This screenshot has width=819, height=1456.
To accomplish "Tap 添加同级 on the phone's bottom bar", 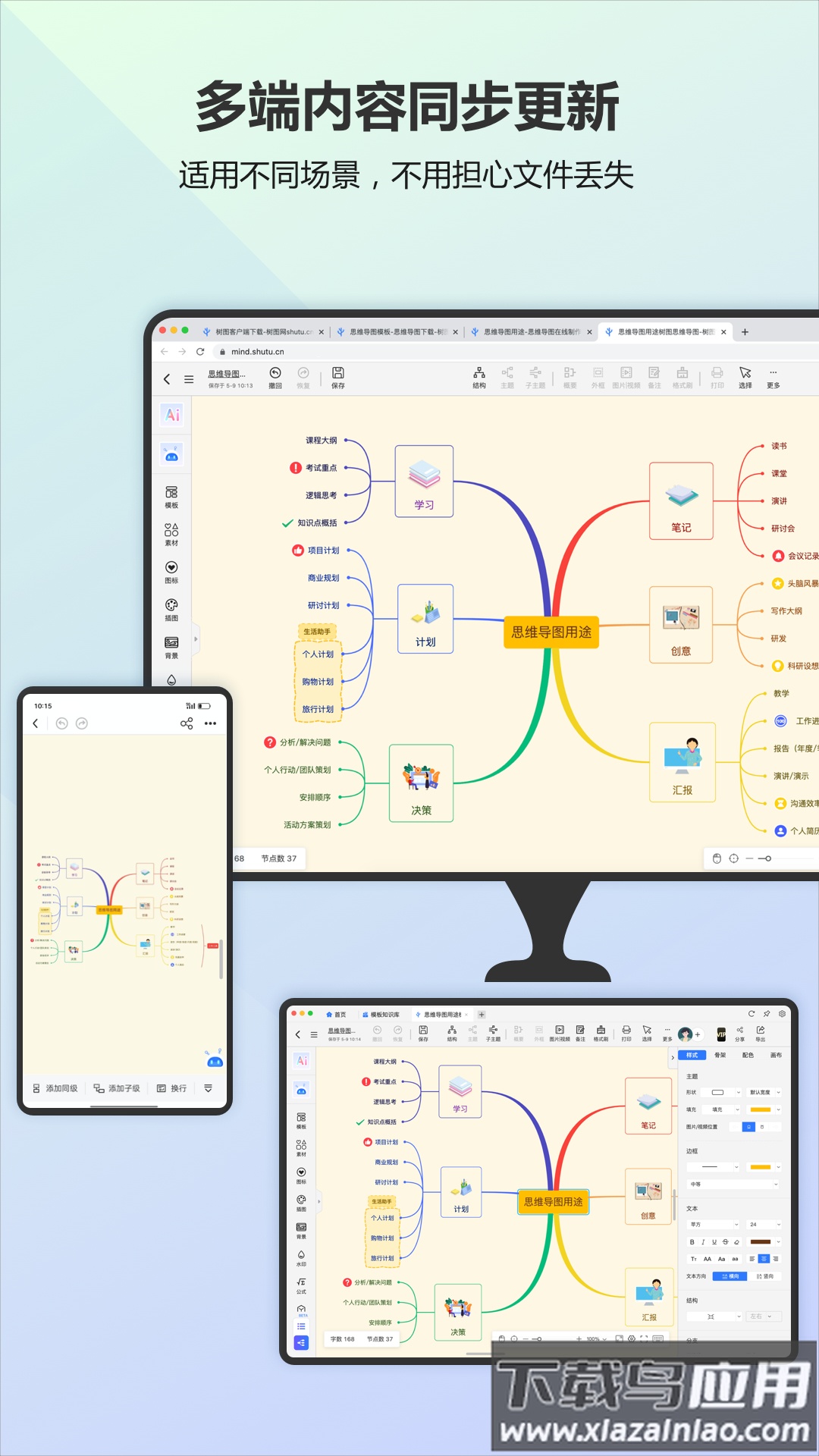I will pos(55,1088).
